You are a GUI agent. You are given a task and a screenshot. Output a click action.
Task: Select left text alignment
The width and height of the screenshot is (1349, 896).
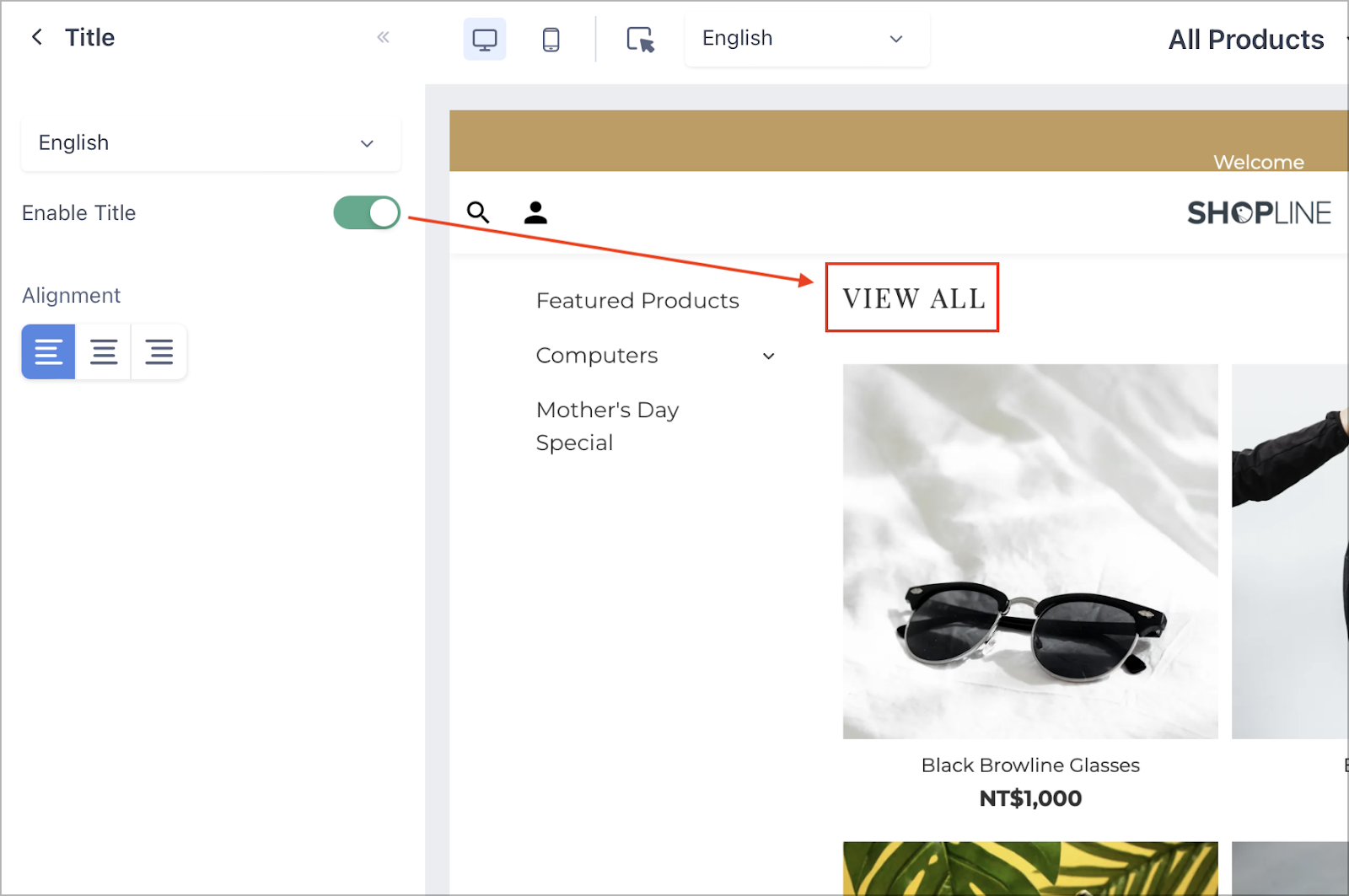point(48,351)
